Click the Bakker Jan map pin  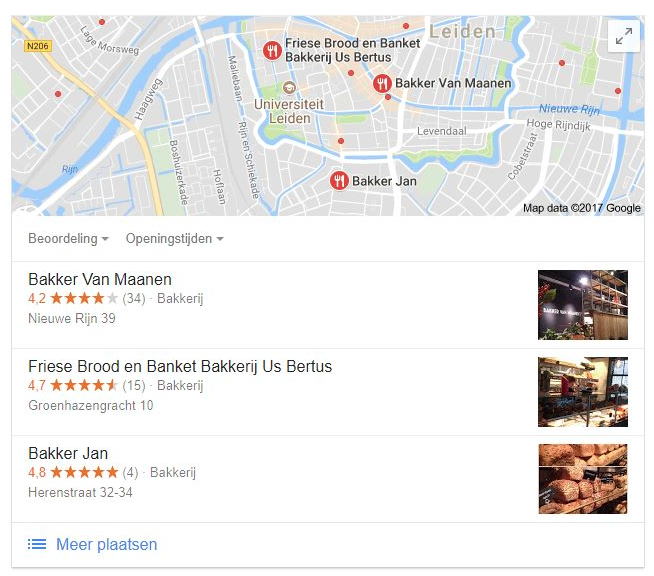(339, 181)
